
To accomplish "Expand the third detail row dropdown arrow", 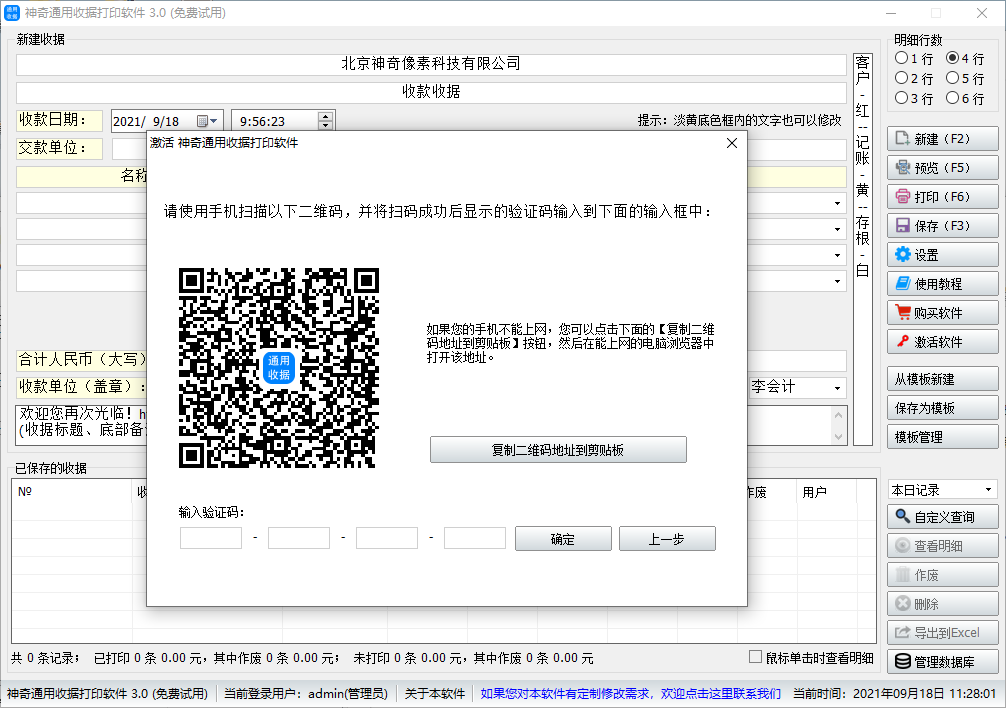I will click(837, 255).
